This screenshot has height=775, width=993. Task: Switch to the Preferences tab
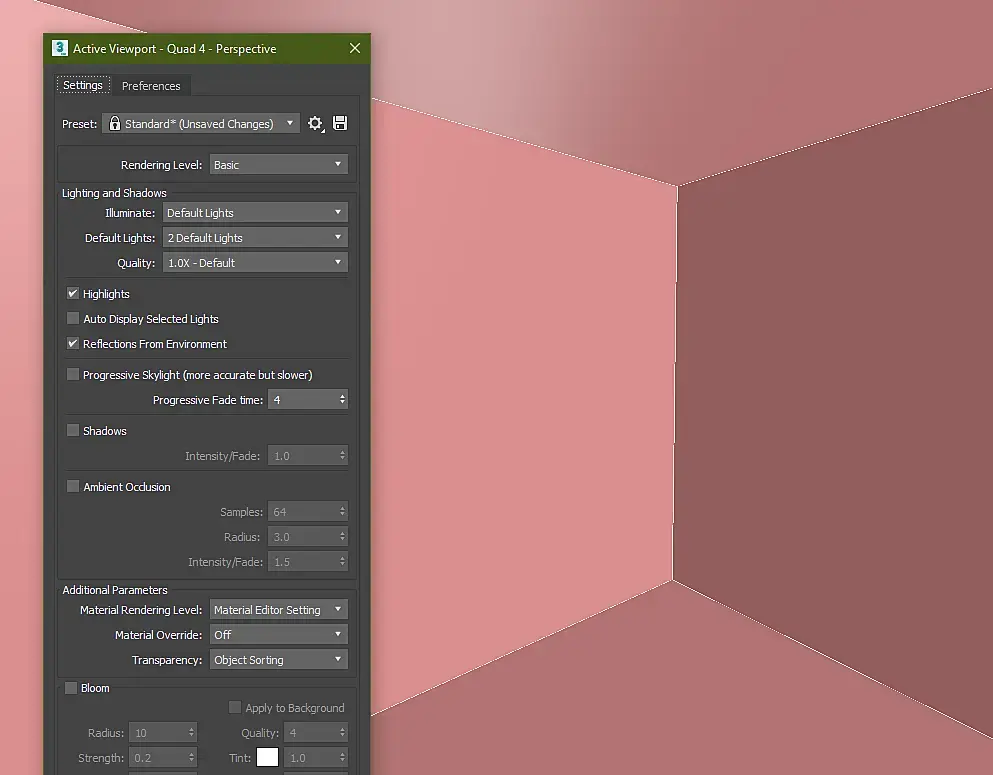click(x=151, y=85)
